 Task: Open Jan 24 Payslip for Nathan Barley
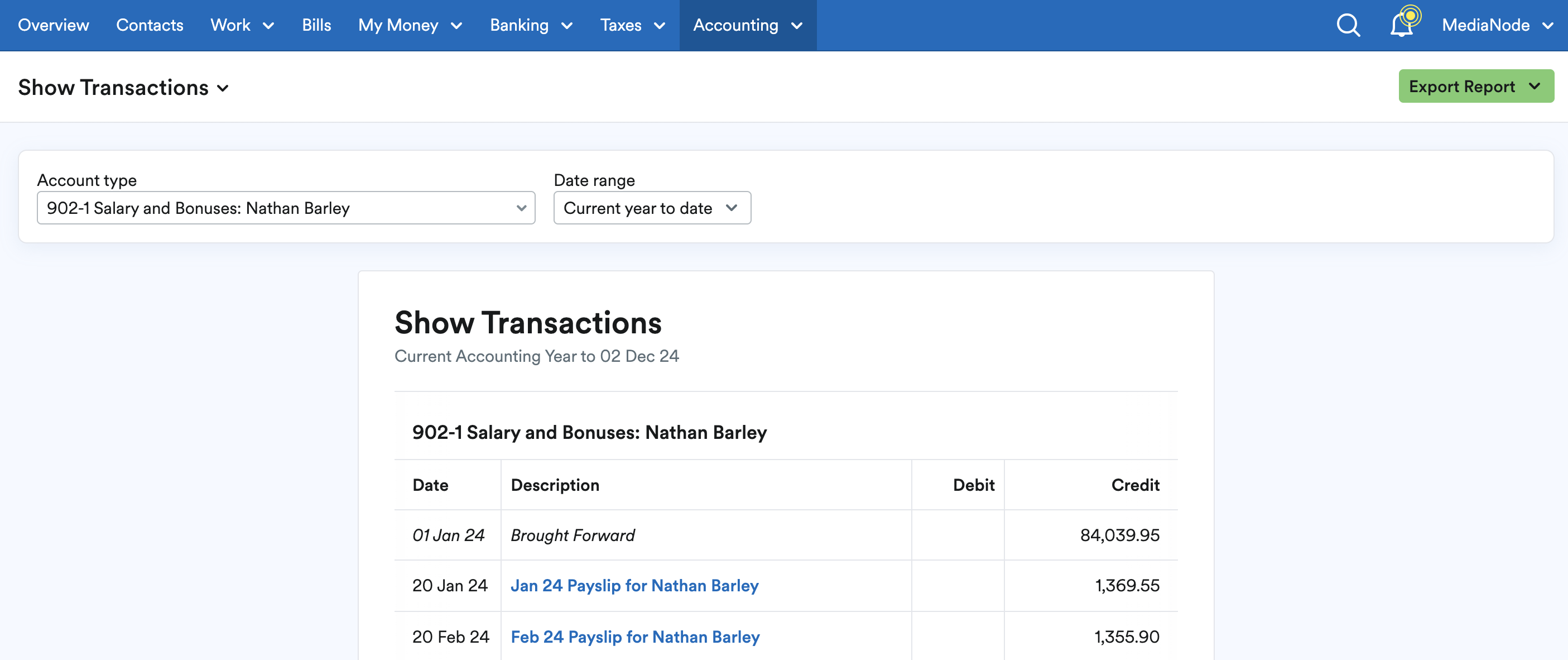tap(634, 585)
